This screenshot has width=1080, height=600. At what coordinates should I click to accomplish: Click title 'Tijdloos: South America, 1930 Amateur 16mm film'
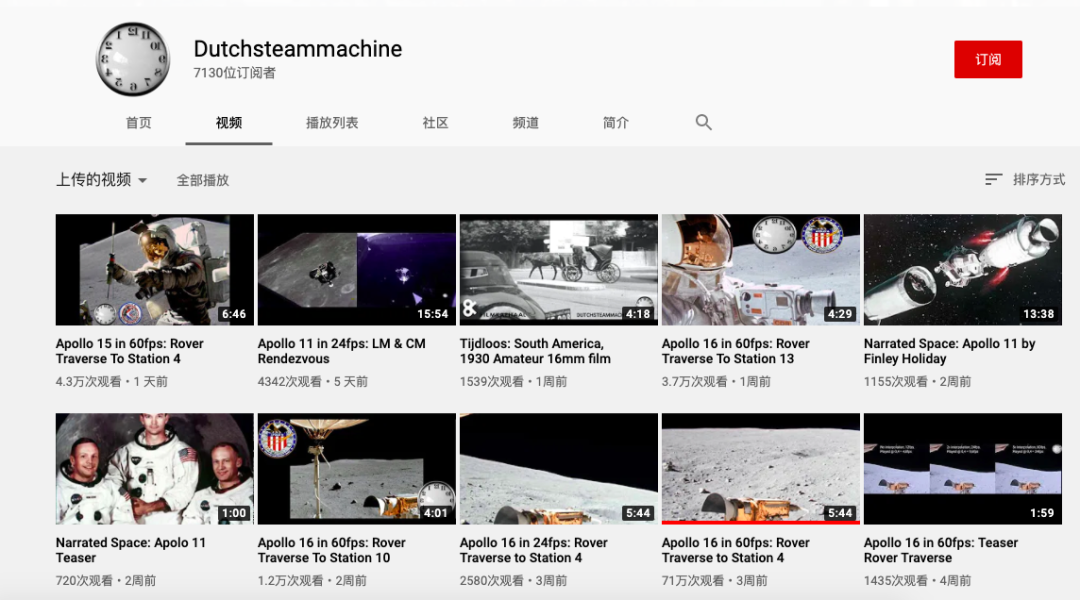point(535,351)
